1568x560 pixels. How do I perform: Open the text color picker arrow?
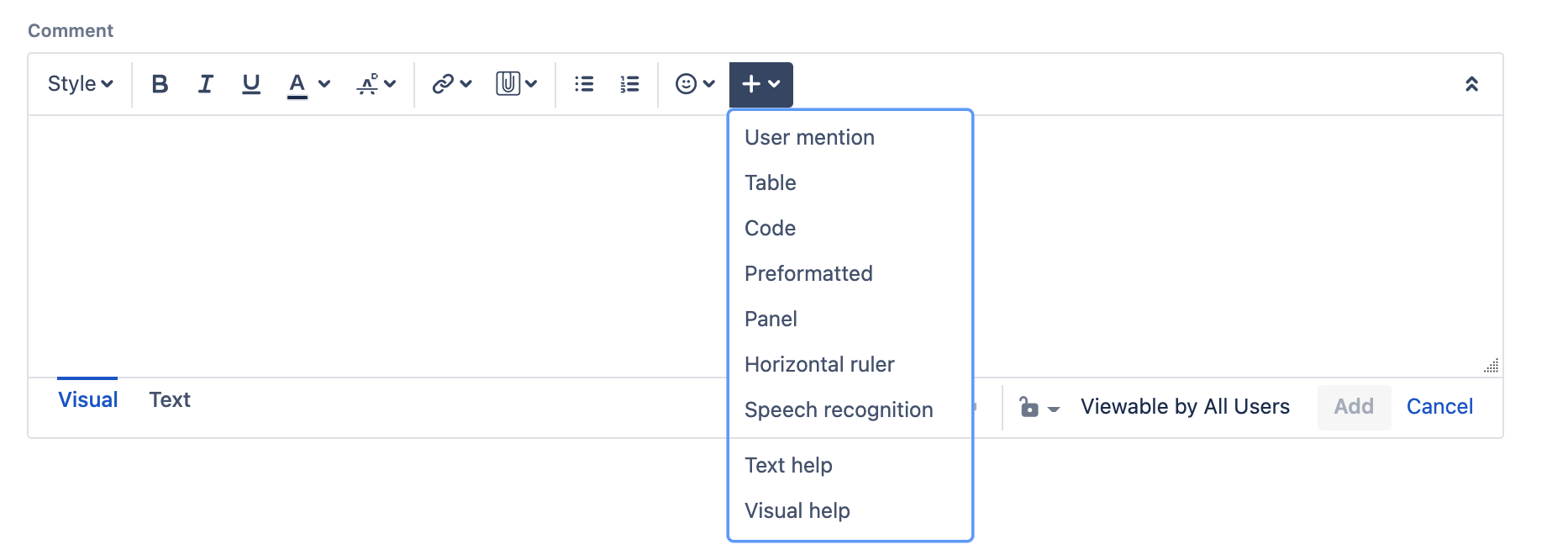(324, 84)
